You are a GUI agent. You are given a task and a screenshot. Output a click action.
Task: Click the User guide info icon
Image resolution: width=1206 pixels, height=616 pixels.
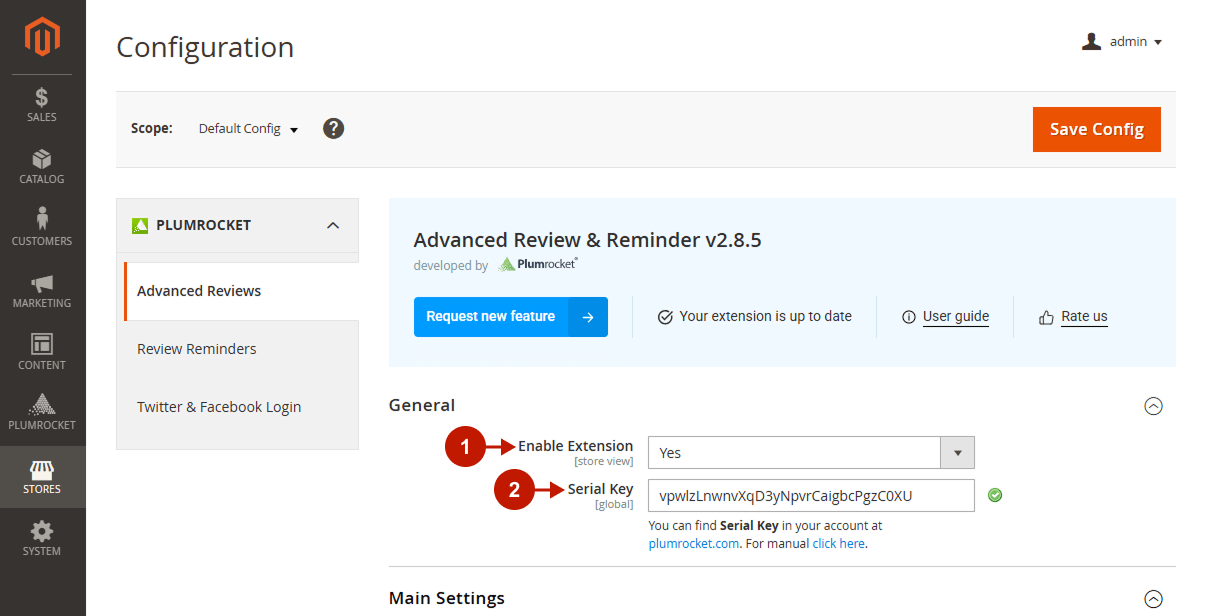coord(909,317)
